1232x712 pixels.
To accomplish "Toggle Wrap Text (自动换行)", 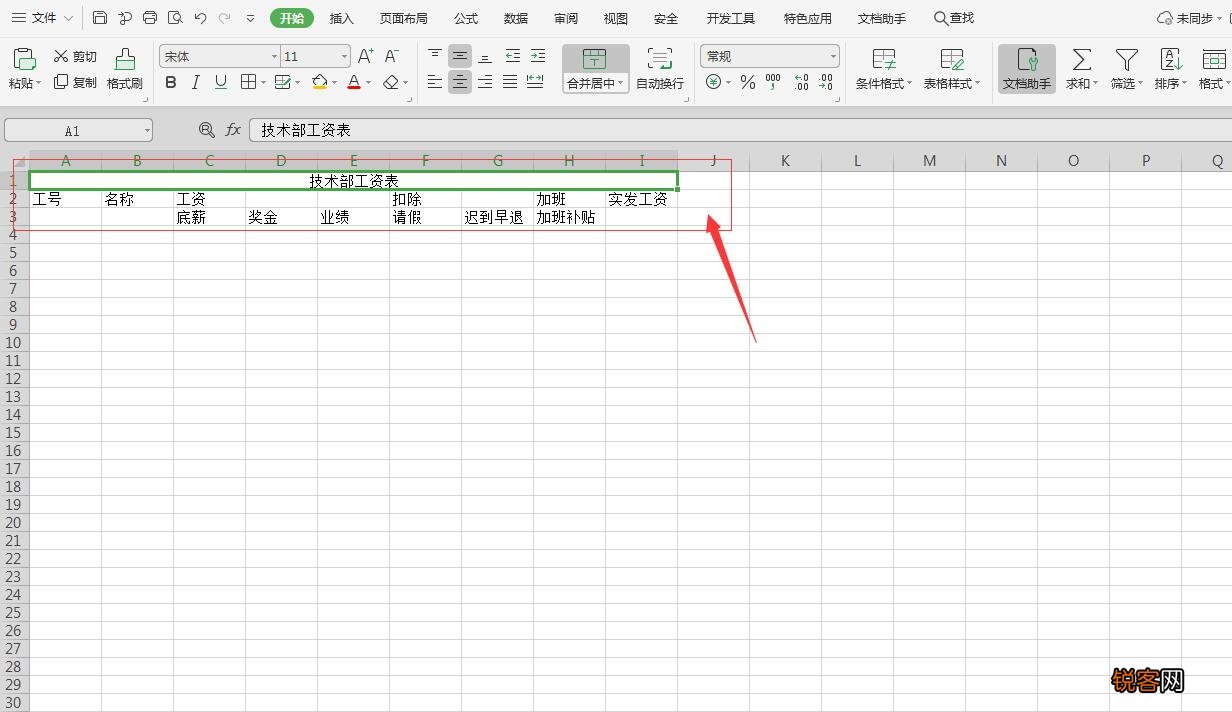I will [660, 69].
